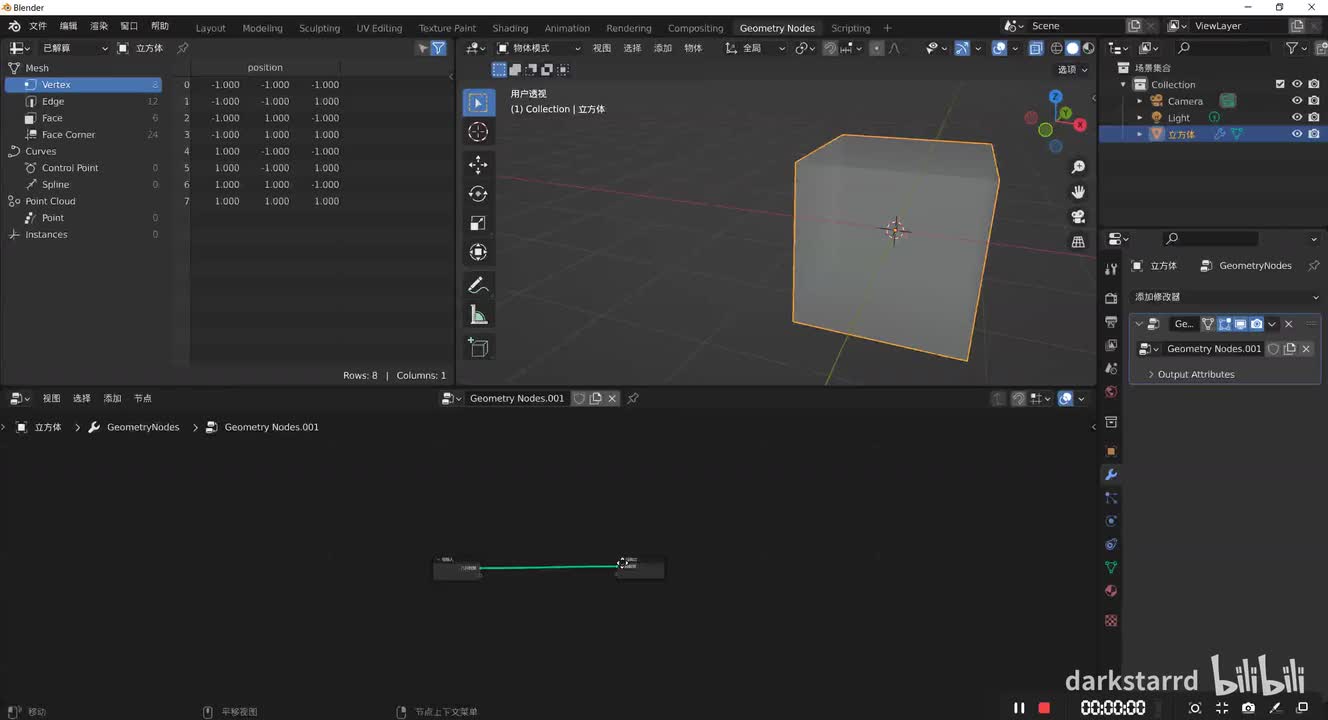Toggle viewport X-ray mode
Viewport: 1328px width, 720px height.
tap(1036, 48)
